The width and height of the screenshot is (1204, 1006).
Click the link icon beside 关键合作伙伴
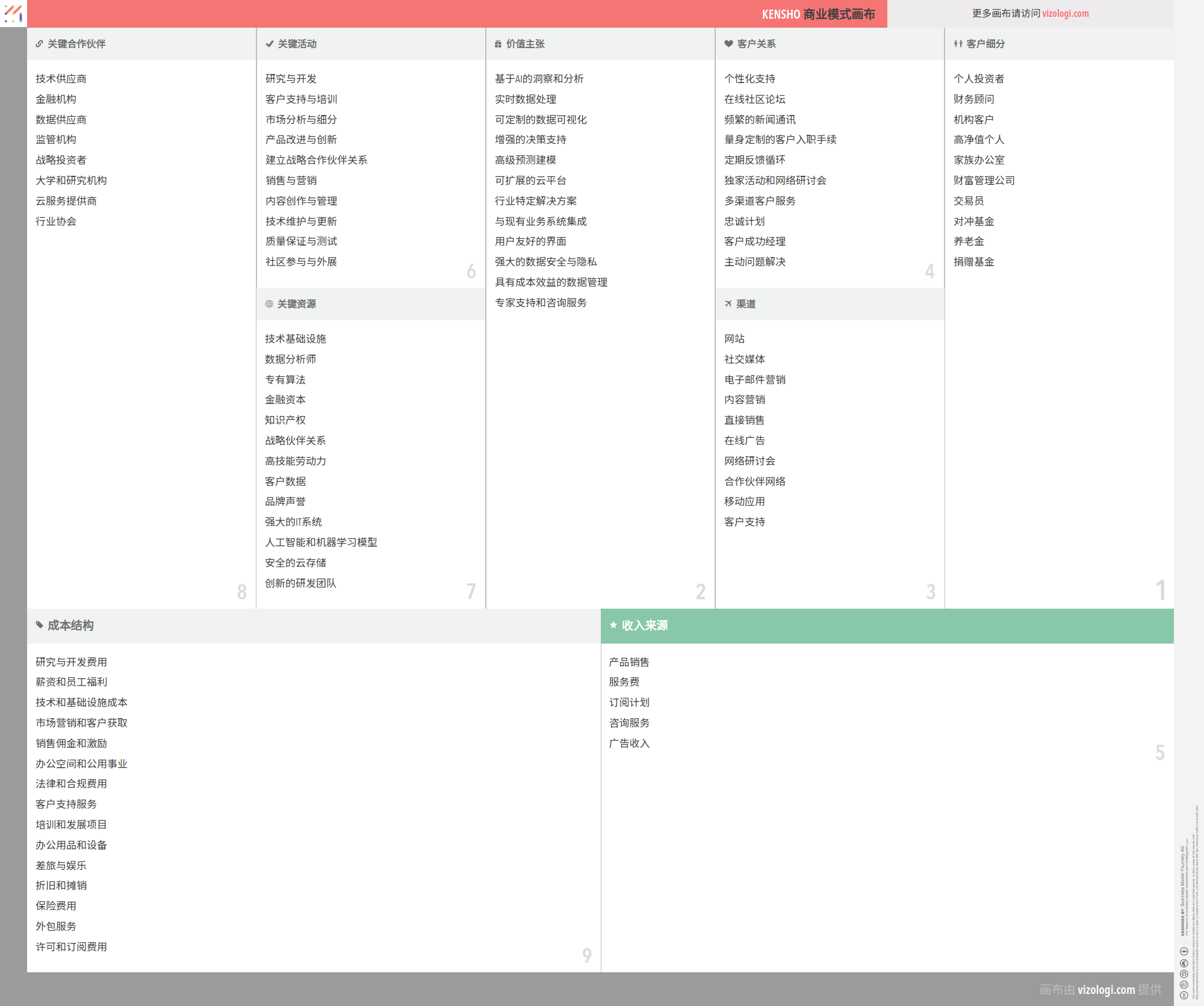(x=39, y=44)
